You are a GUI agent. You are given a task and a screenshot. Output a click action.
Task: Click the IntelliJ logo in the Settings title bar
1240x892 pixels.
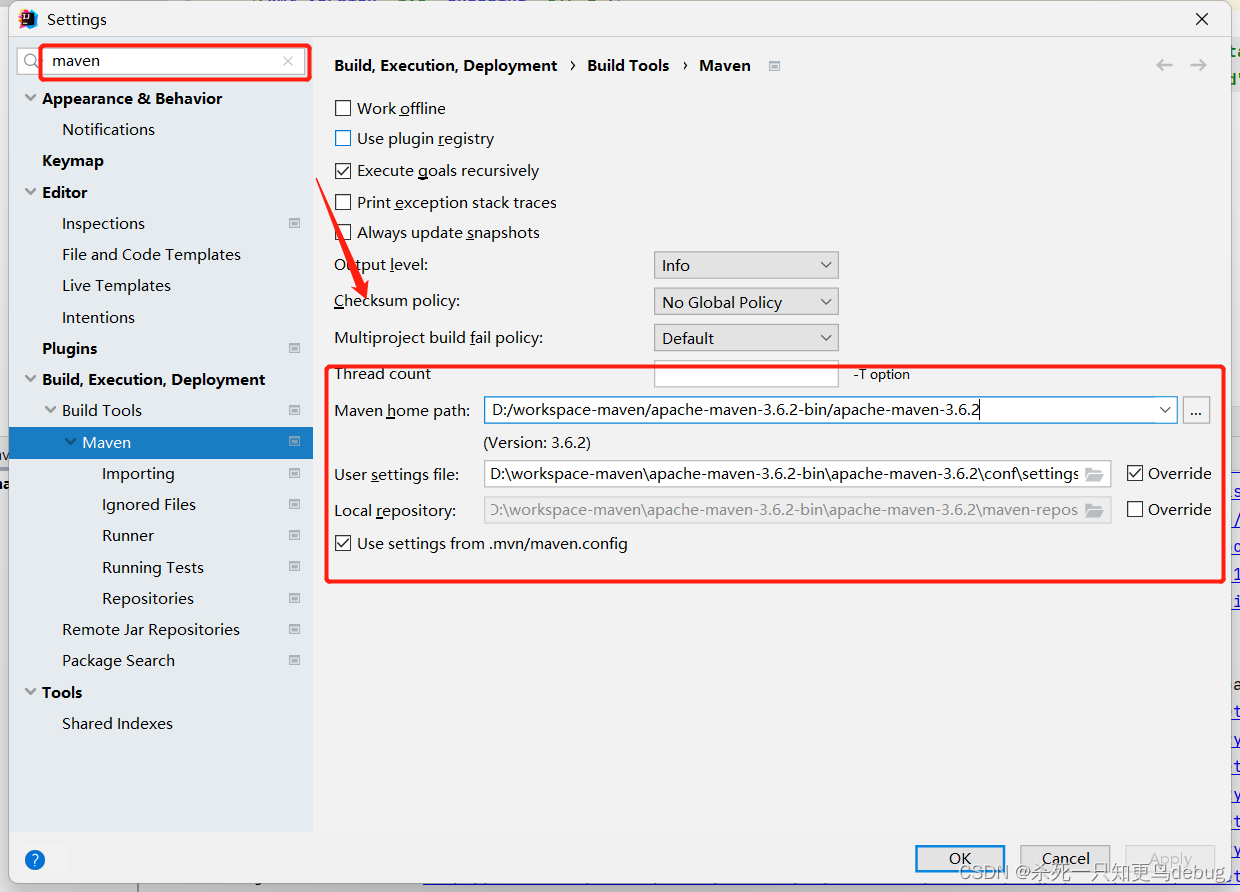pos(28,19)
